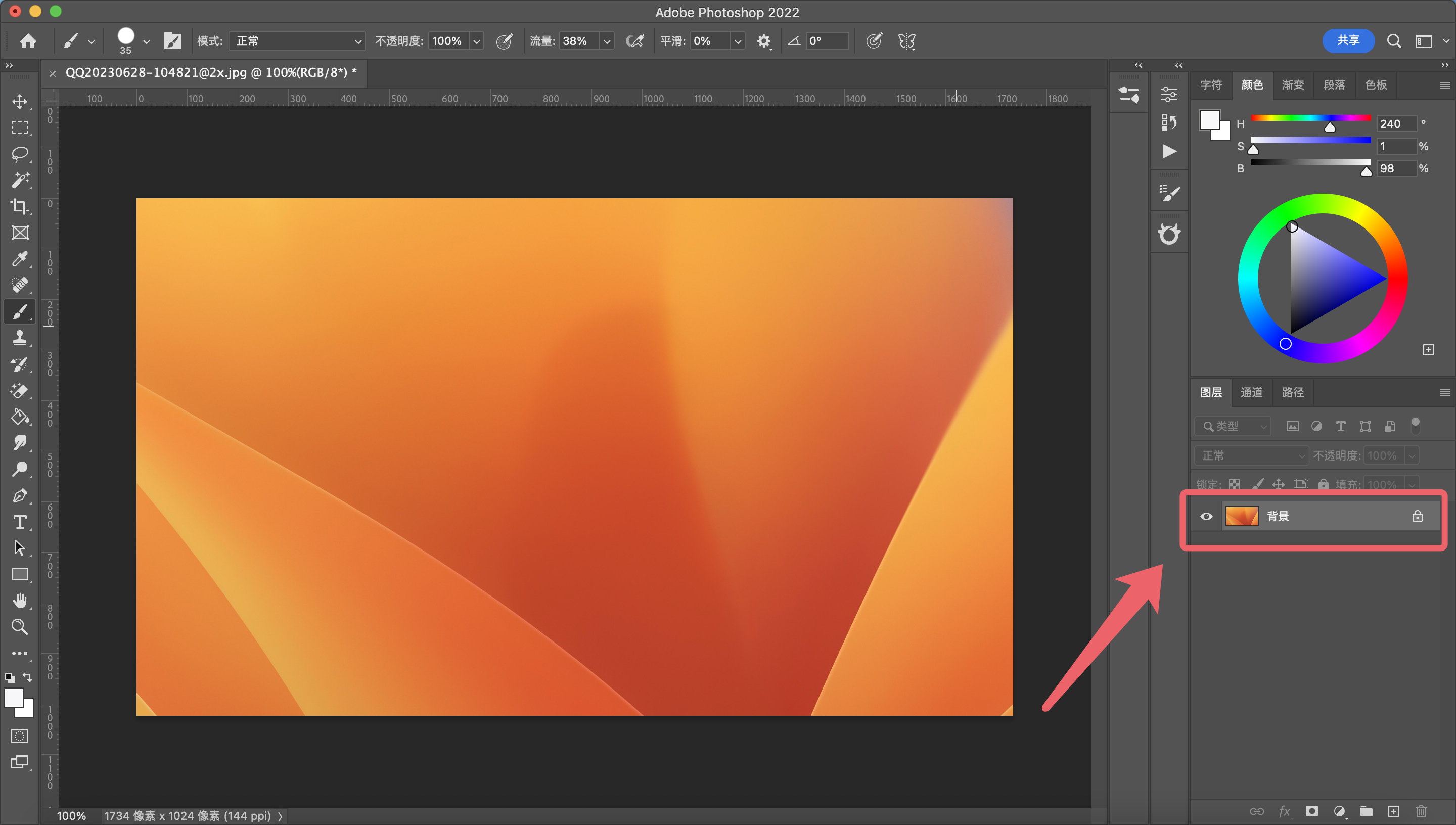Select the Eyedropper tool
1456x825 pixels.
point(20,259)
